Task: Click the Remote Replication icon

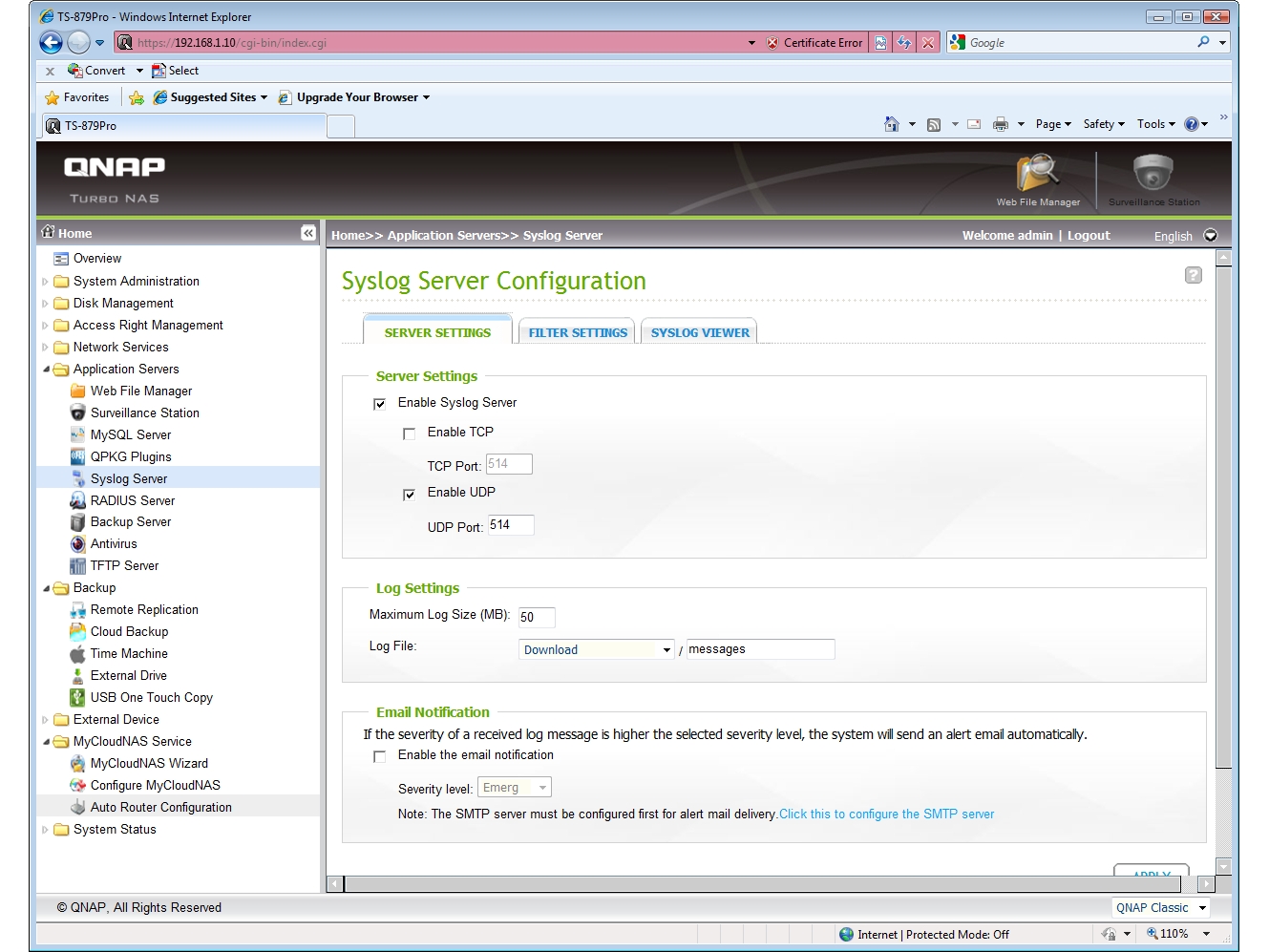Action: (x=78, y=610)
